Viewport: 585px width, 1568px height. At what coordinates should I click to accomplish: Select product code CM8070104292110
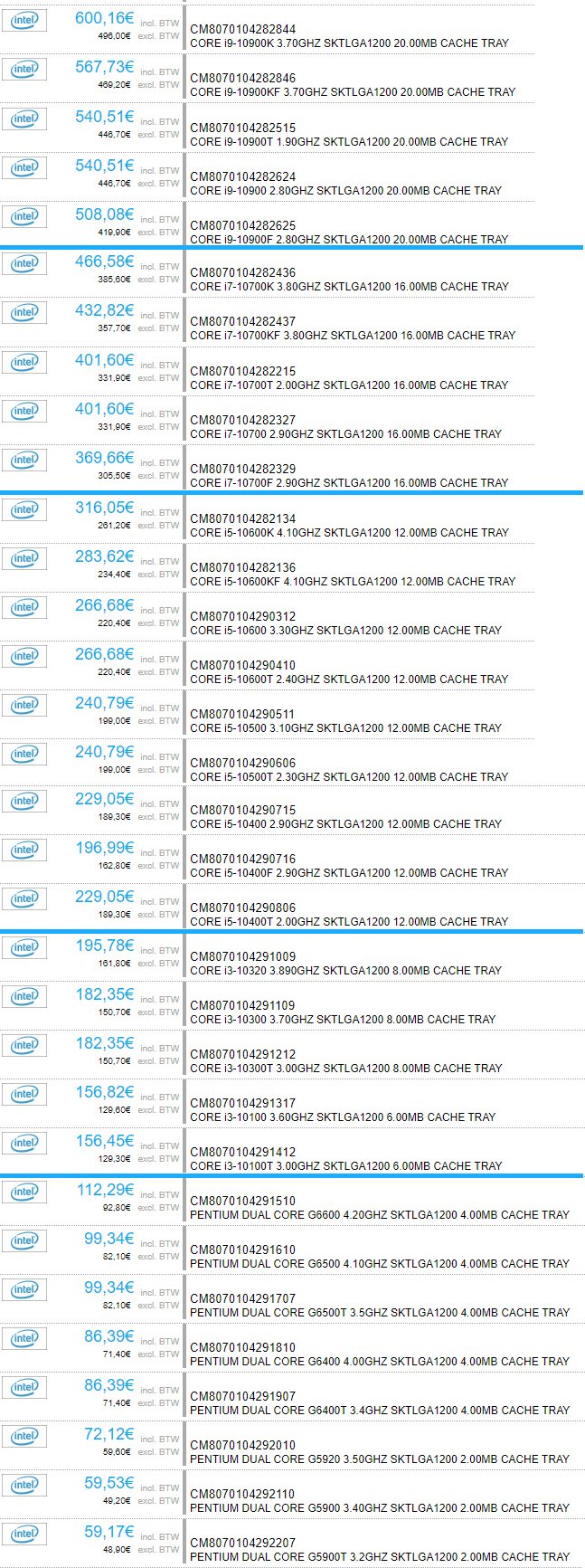point(242,1495)
